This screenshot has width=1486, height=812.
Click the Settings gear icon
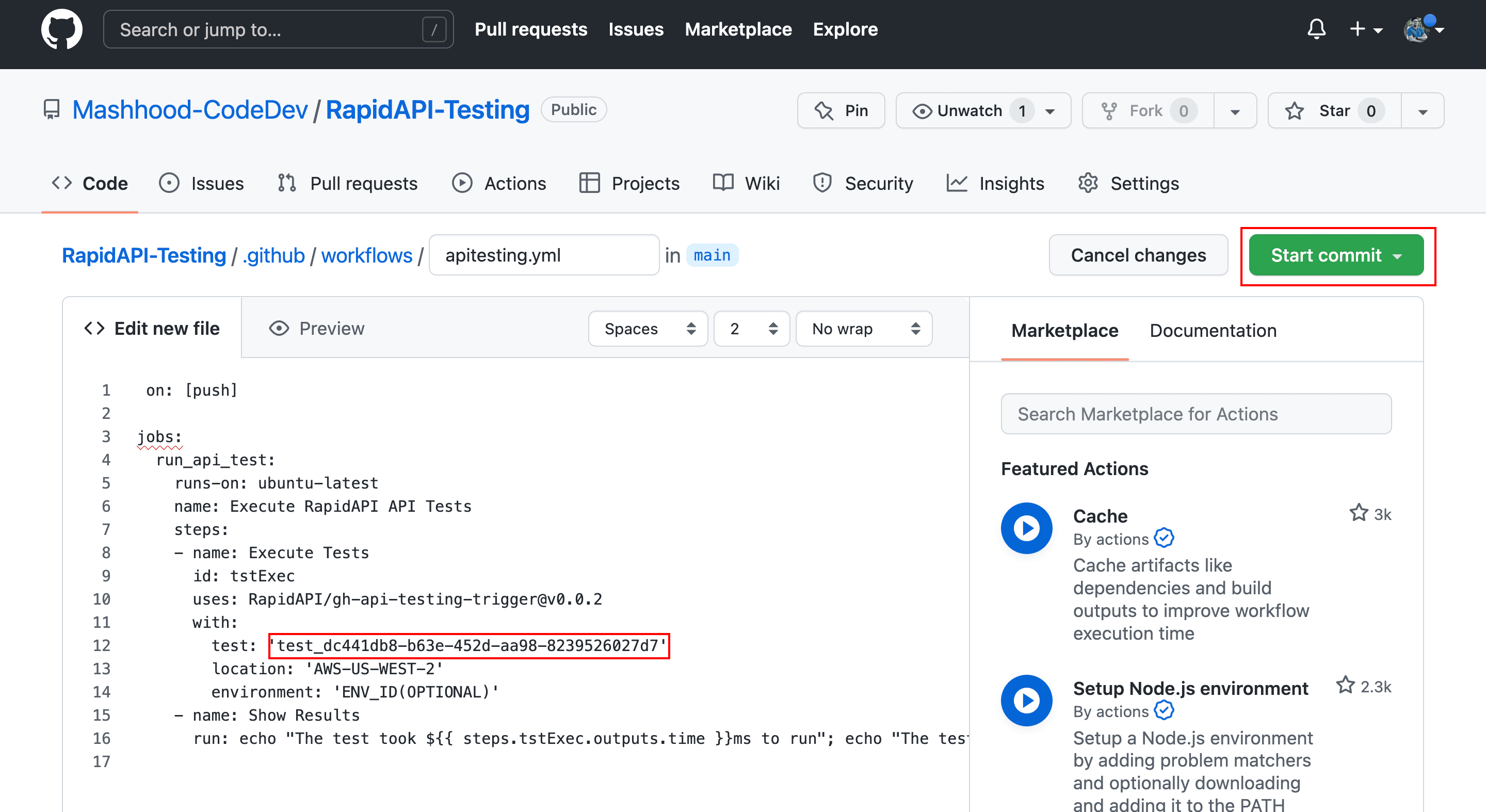click(1087, 183)
